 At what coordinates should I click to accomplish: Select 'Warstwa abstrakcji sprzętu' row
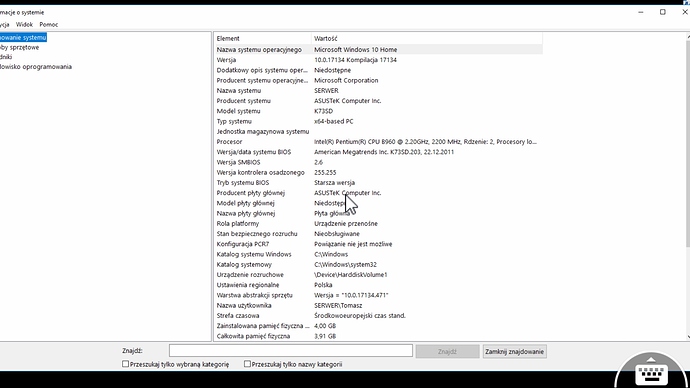pyautogui.click(x=378, y=295)
